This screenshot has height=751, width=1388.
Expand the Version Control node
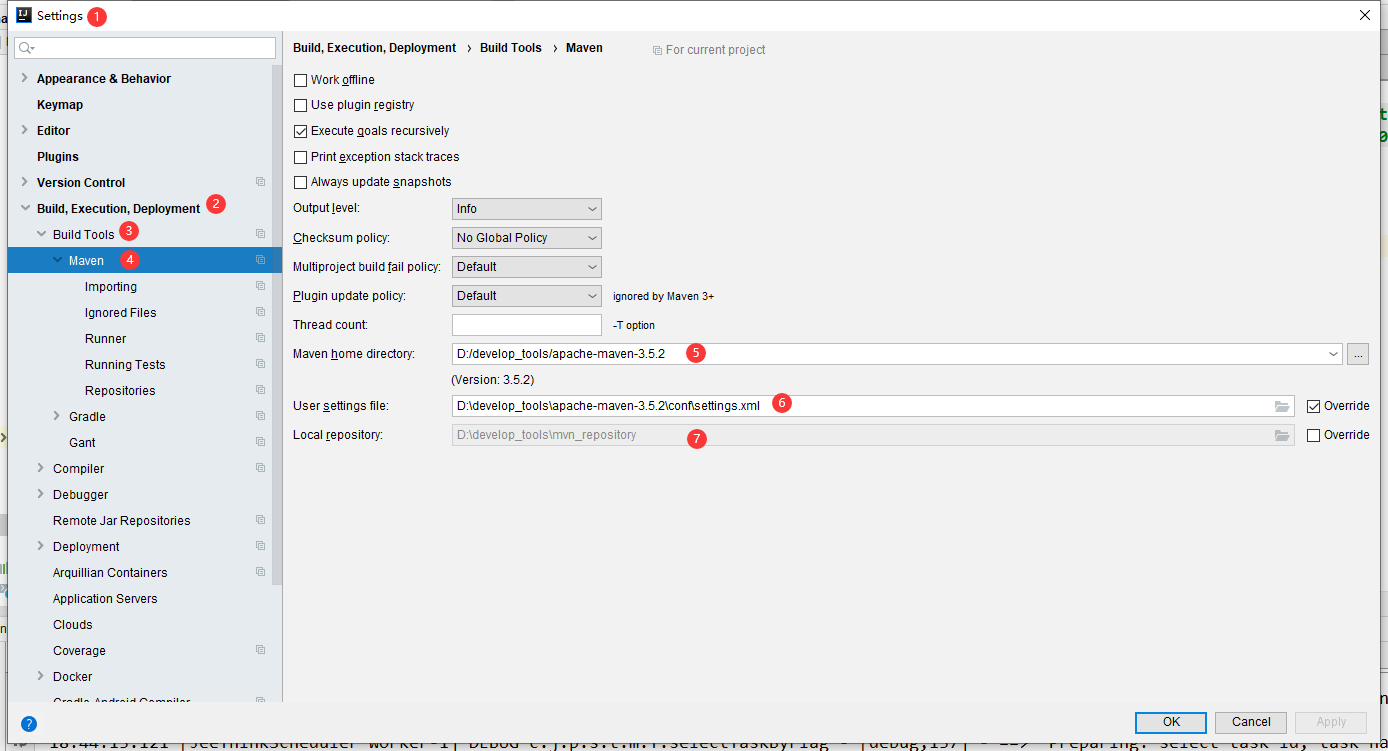coord(24,182)
